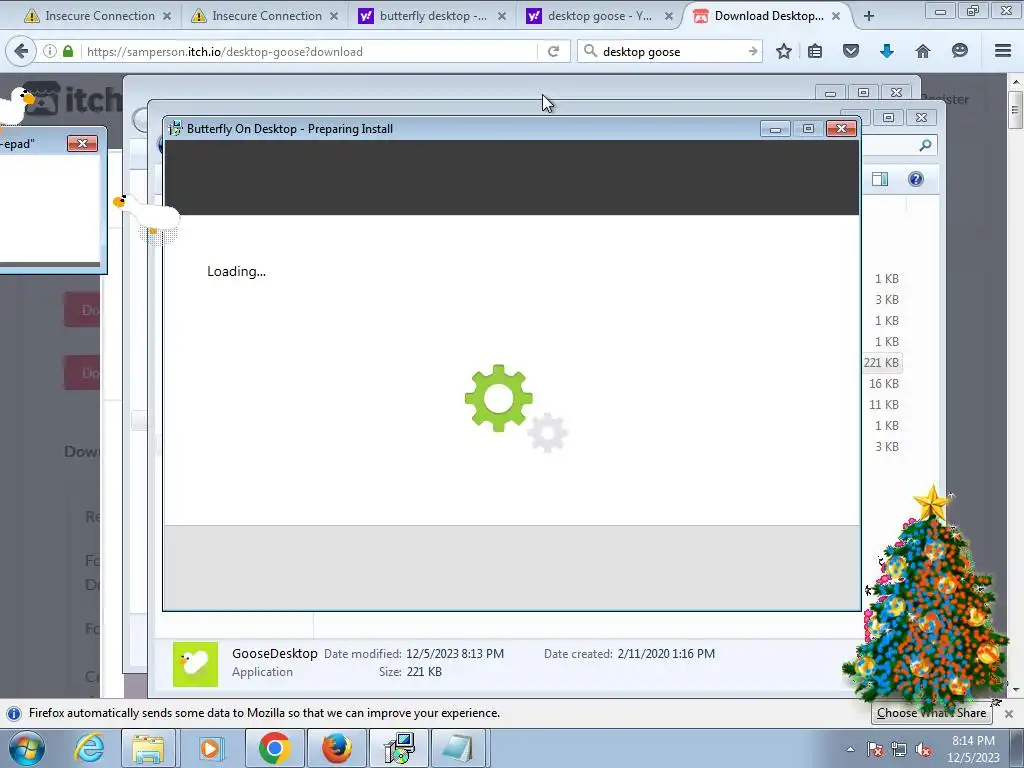Image resolution: width=1024 pixels, height=768 pixels.
Task: Go to Firefox home page icon
Action: 922,51
